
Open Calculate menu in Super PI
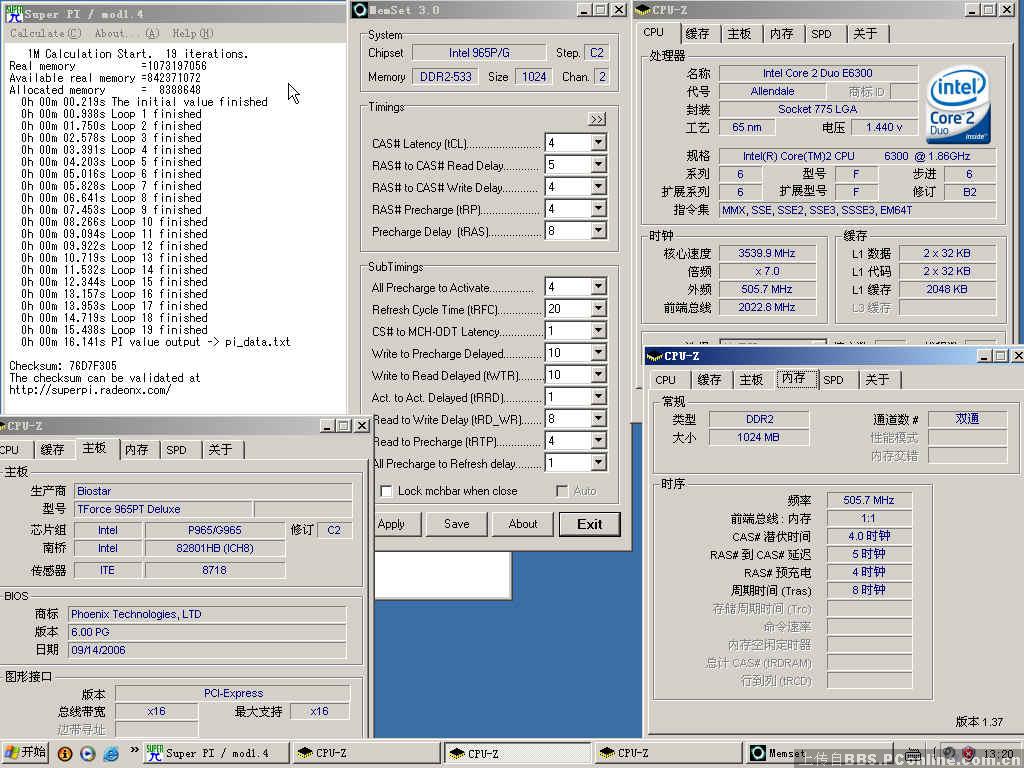45,33
